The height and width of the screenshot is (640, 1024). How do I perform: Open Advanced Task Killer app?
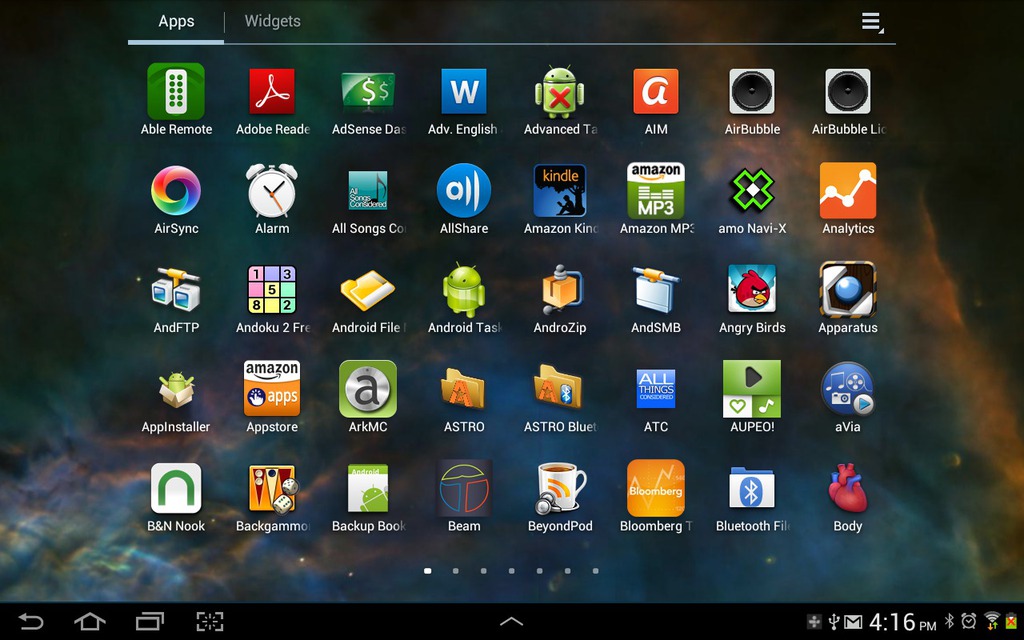[x=560, y=91]
